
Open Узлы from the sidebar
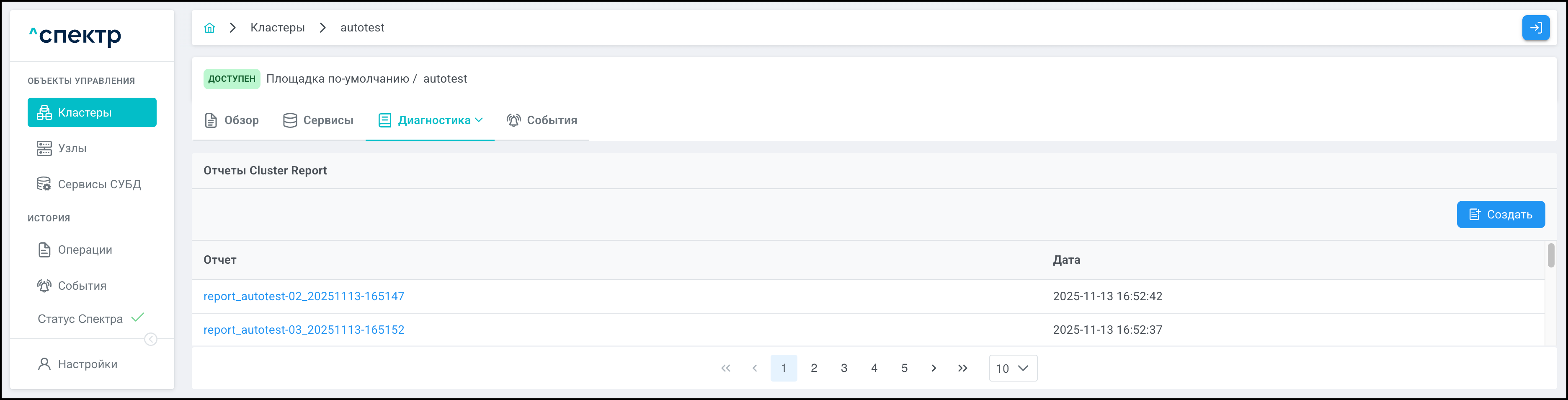pyautogui.click(x=72, y=149)
